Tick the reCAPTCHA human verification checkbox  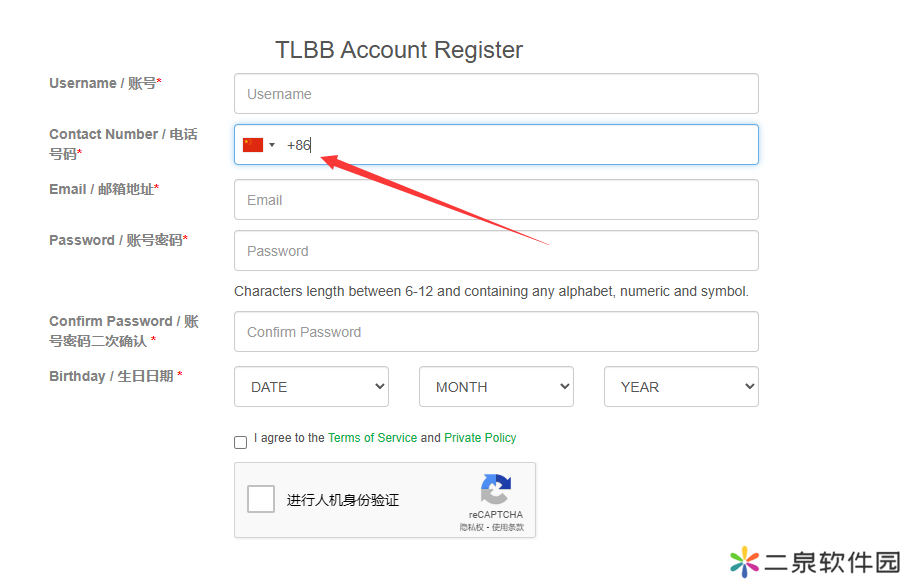click(x=261, y=499)
